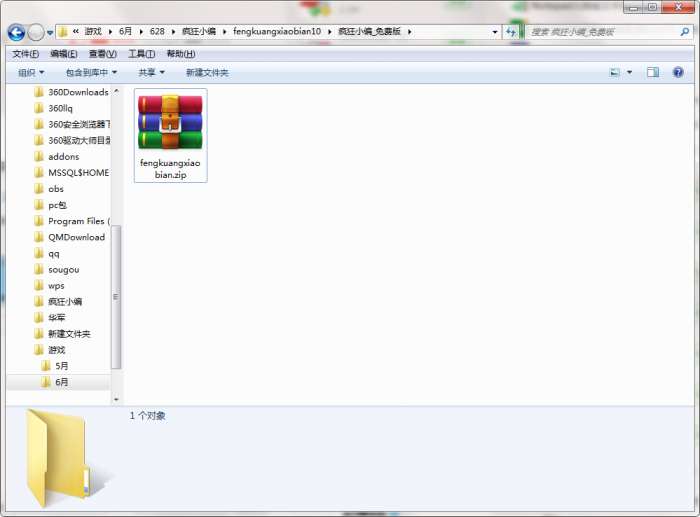The width and height of the screenshot is (700, 517).
Task: Expand arrow after fengkuangxiaobian10 breadcrumb
Action: coord(330,32)
